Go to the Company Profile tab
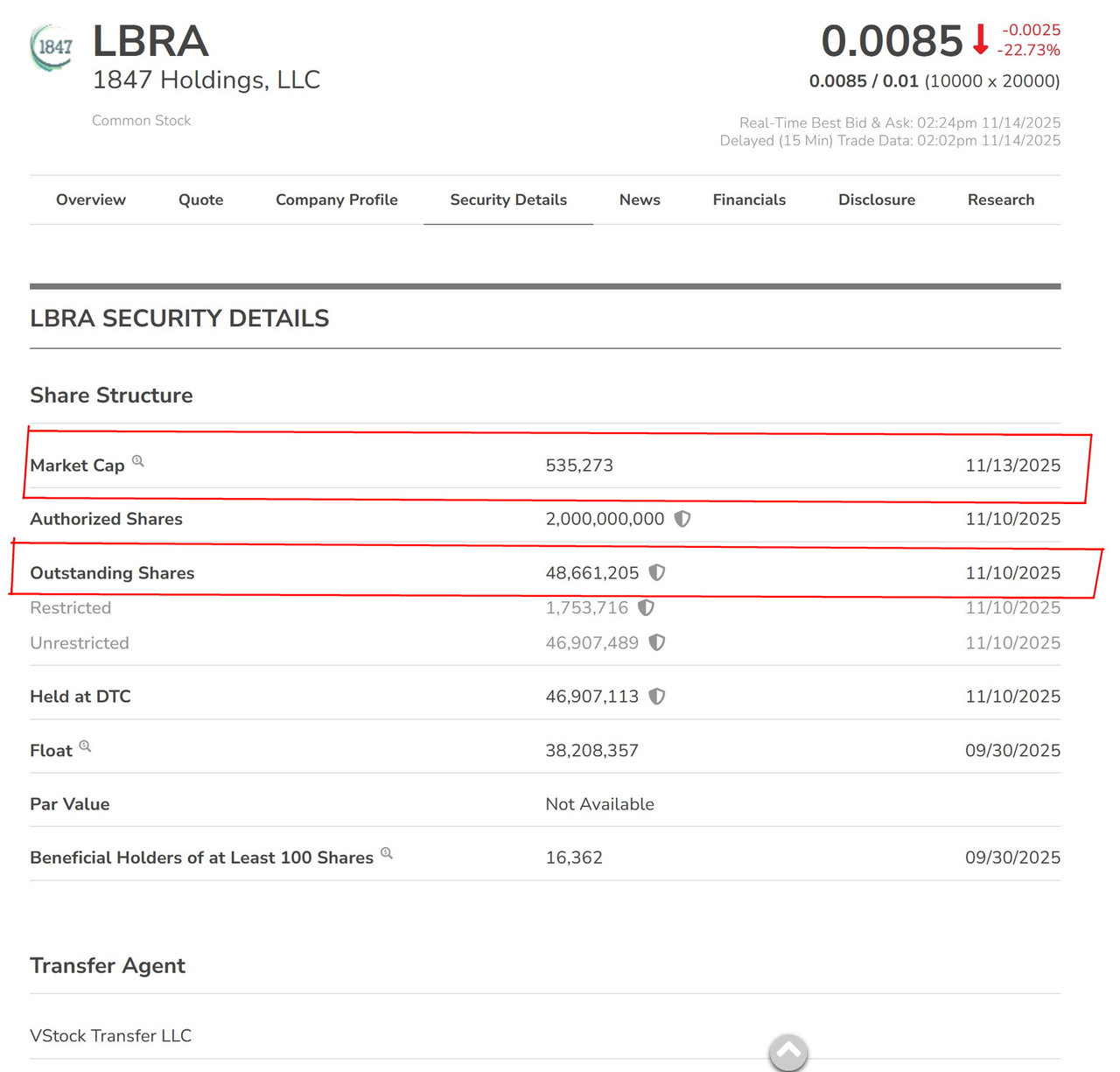 click(337, 200)
